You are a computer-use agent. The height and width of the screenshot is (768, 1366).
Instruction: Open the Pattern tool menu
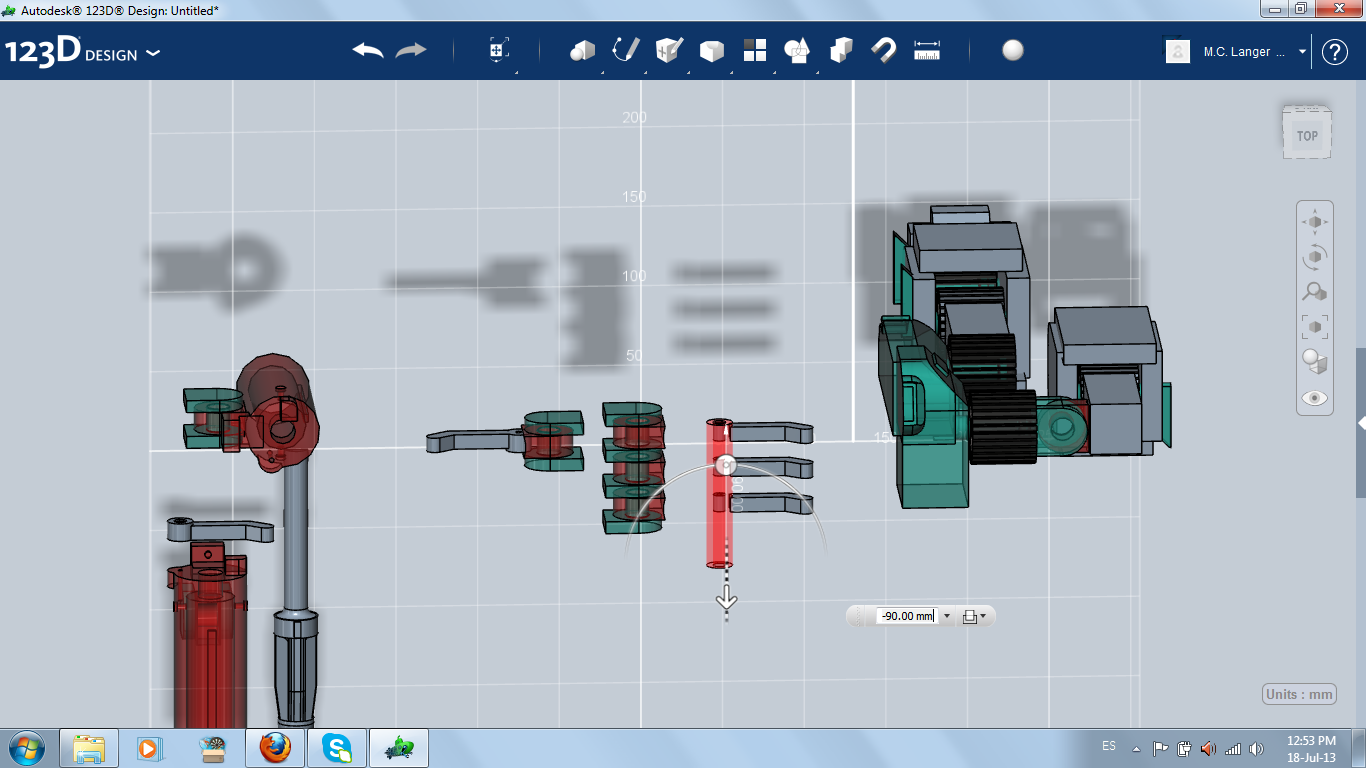755,50
